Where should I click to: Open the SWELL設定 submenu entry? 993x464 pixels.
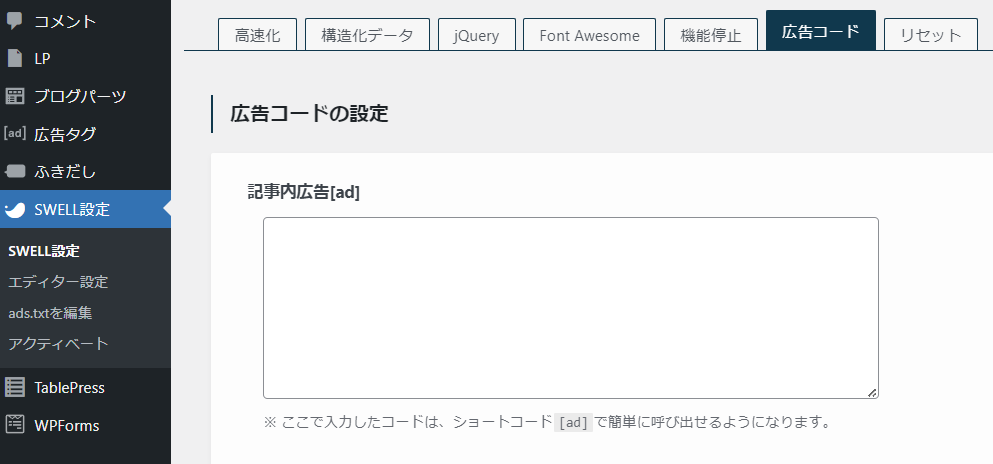44,251
